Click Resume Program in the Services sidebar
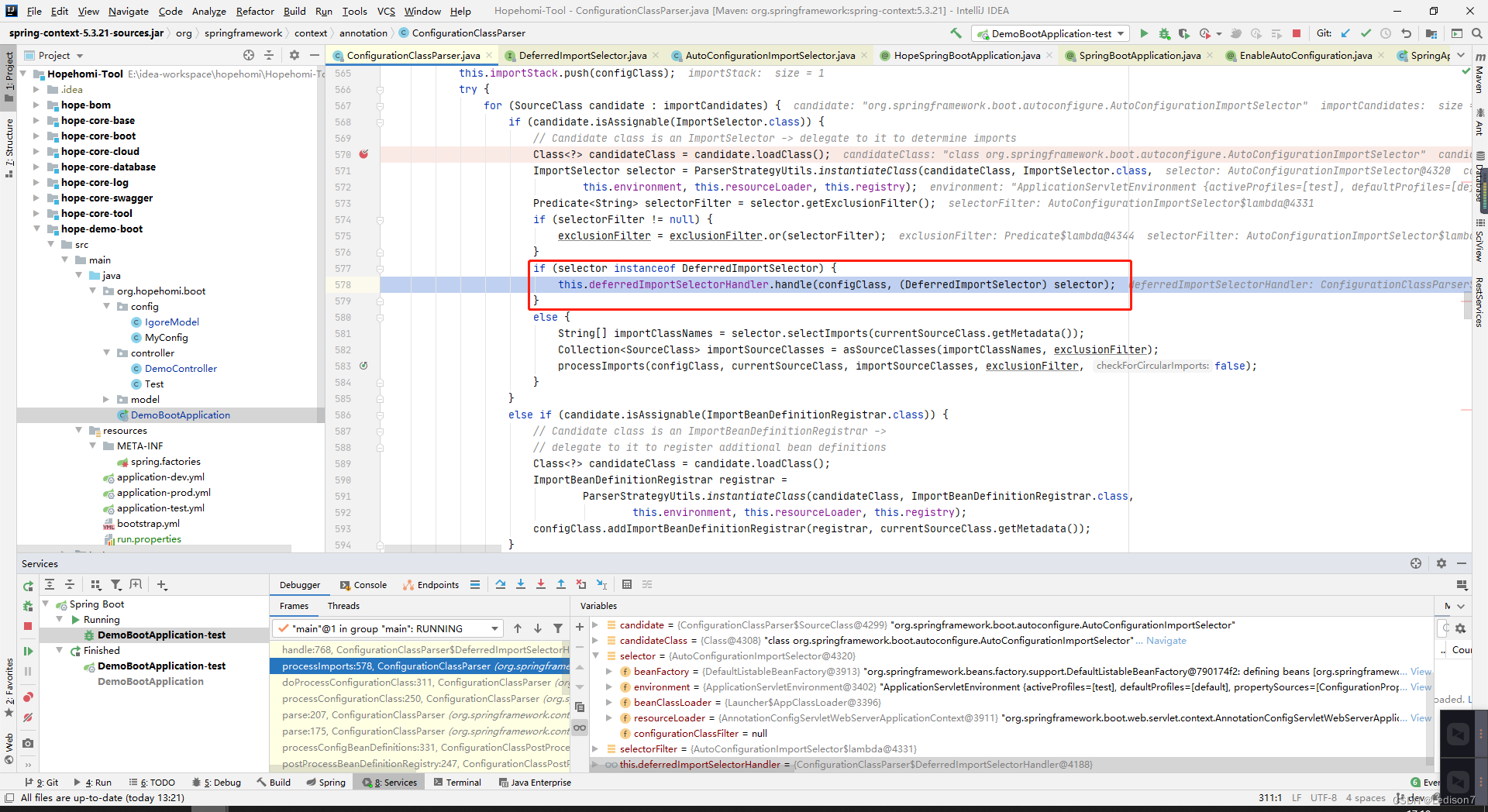The height and width of the screenshot is (812, 1488). 28,652
